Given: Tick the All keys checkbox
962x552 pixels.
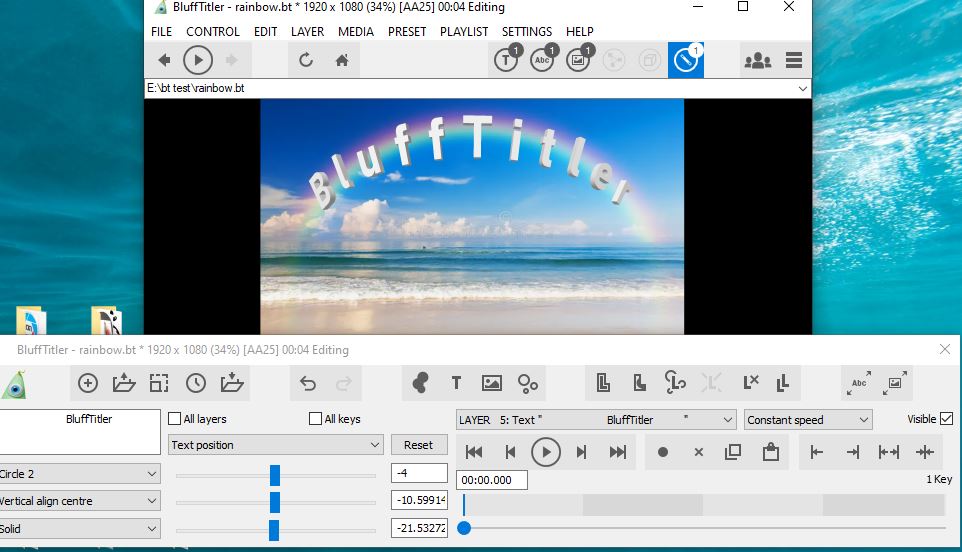Looking at the screenshot, I should click(x=316, y=419).
